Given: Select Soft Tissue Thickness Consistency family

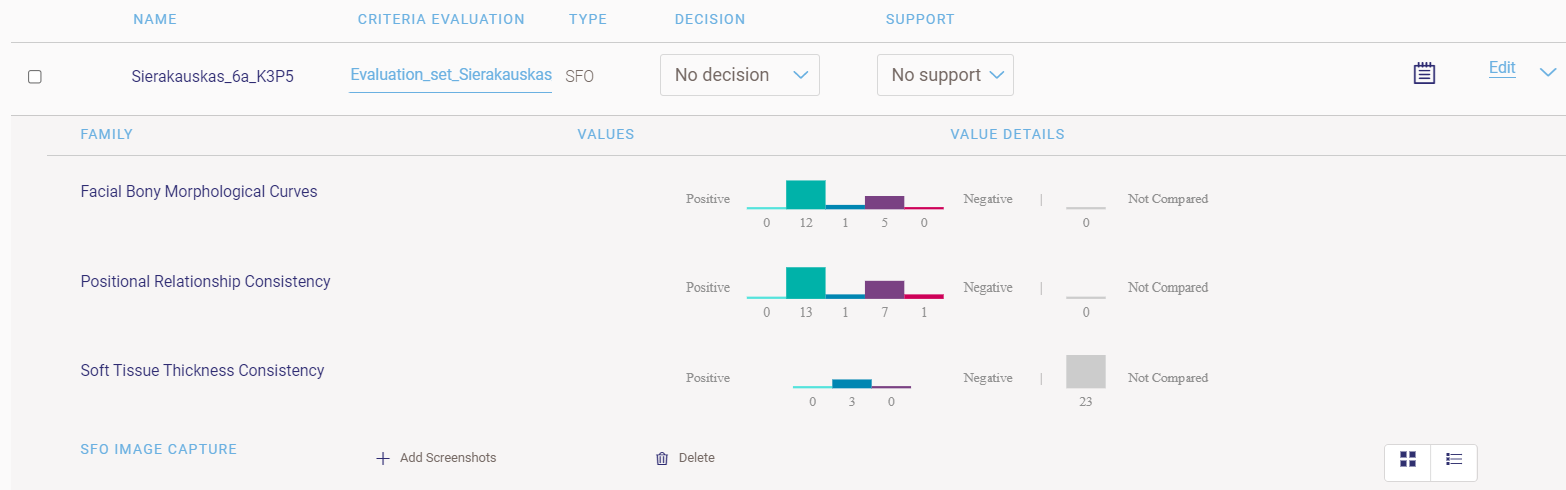Looking at the screenshot, I should pos(202,370).
